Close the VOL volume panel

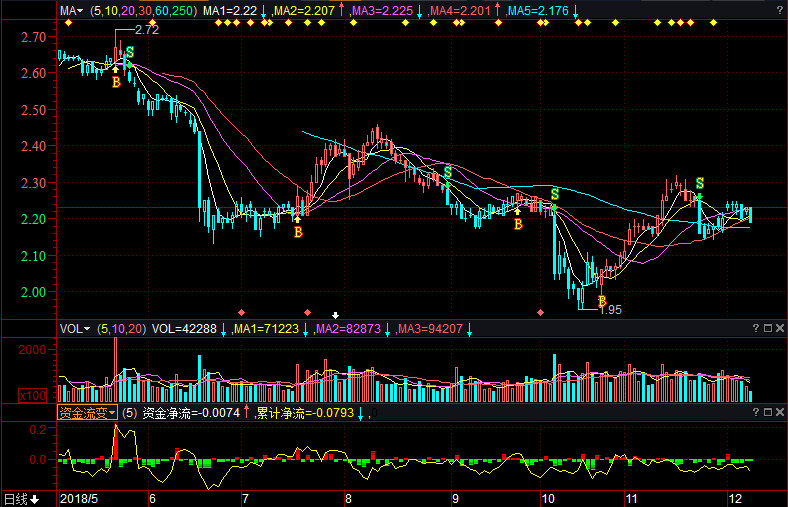tap(778, 328)
